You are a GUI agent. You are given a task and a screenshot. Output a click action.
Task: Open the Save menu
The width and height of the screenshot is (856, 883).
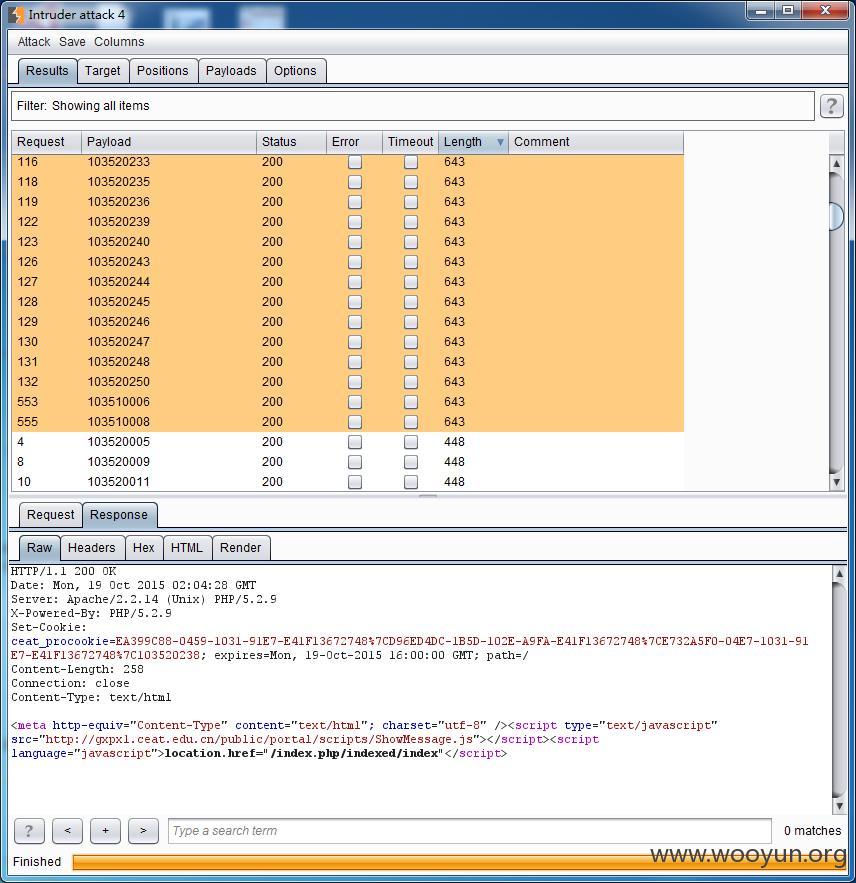click(x=72, y=42)
